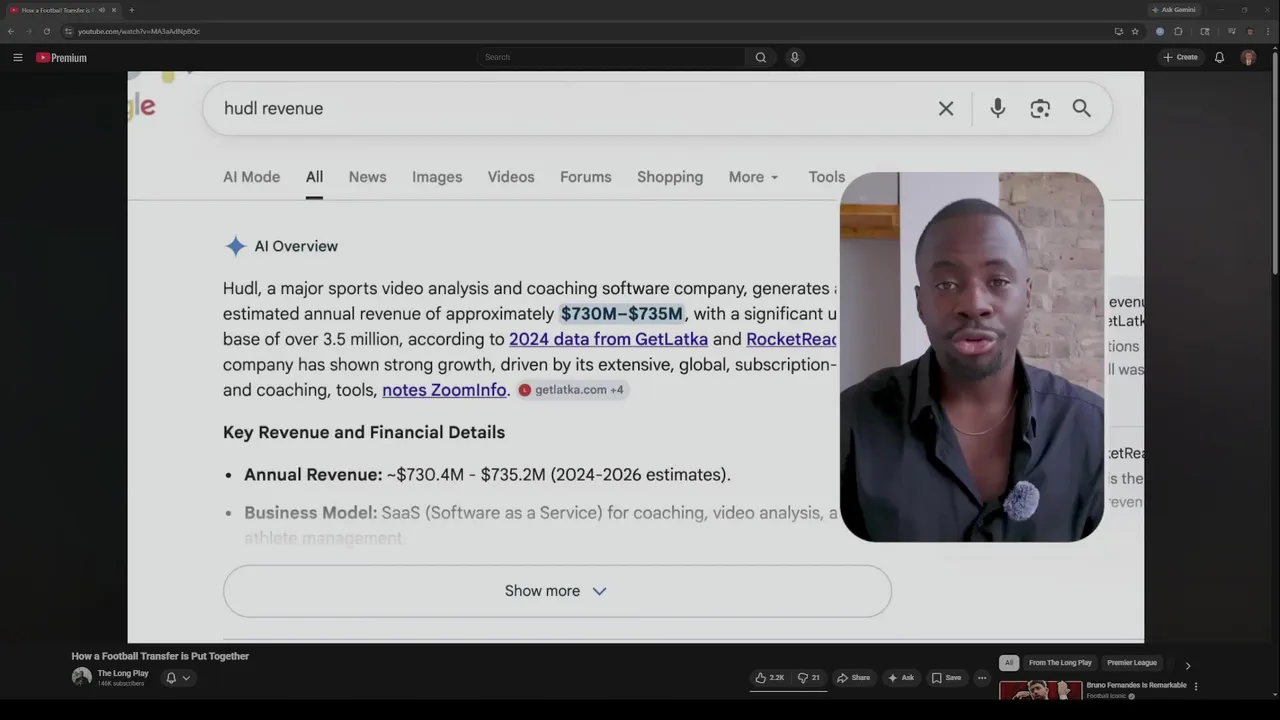
Task: Reload the page with browser refresh
Action: [x=46, y=31]
